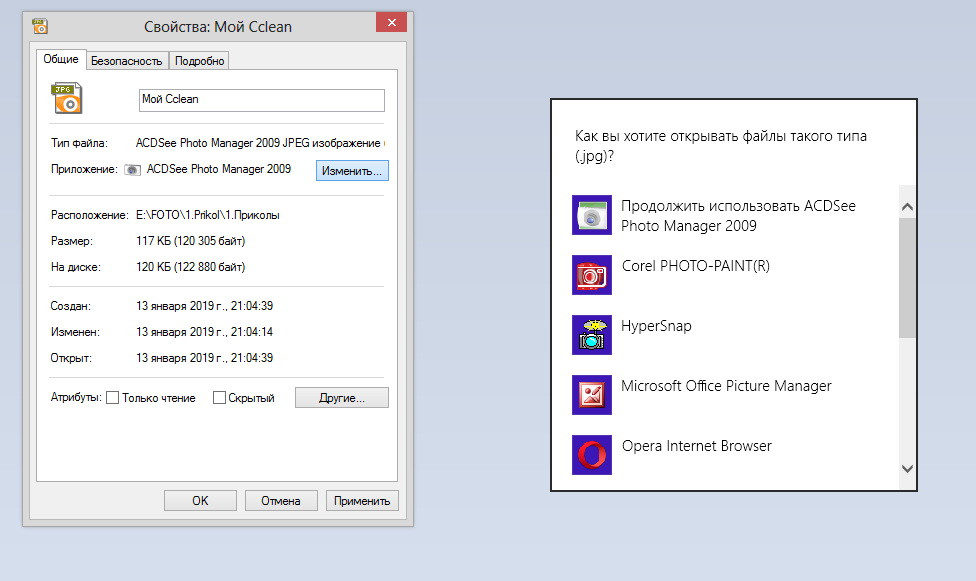
Task: Click the JPG file icon in properties
Action: (x=67, y=98)
